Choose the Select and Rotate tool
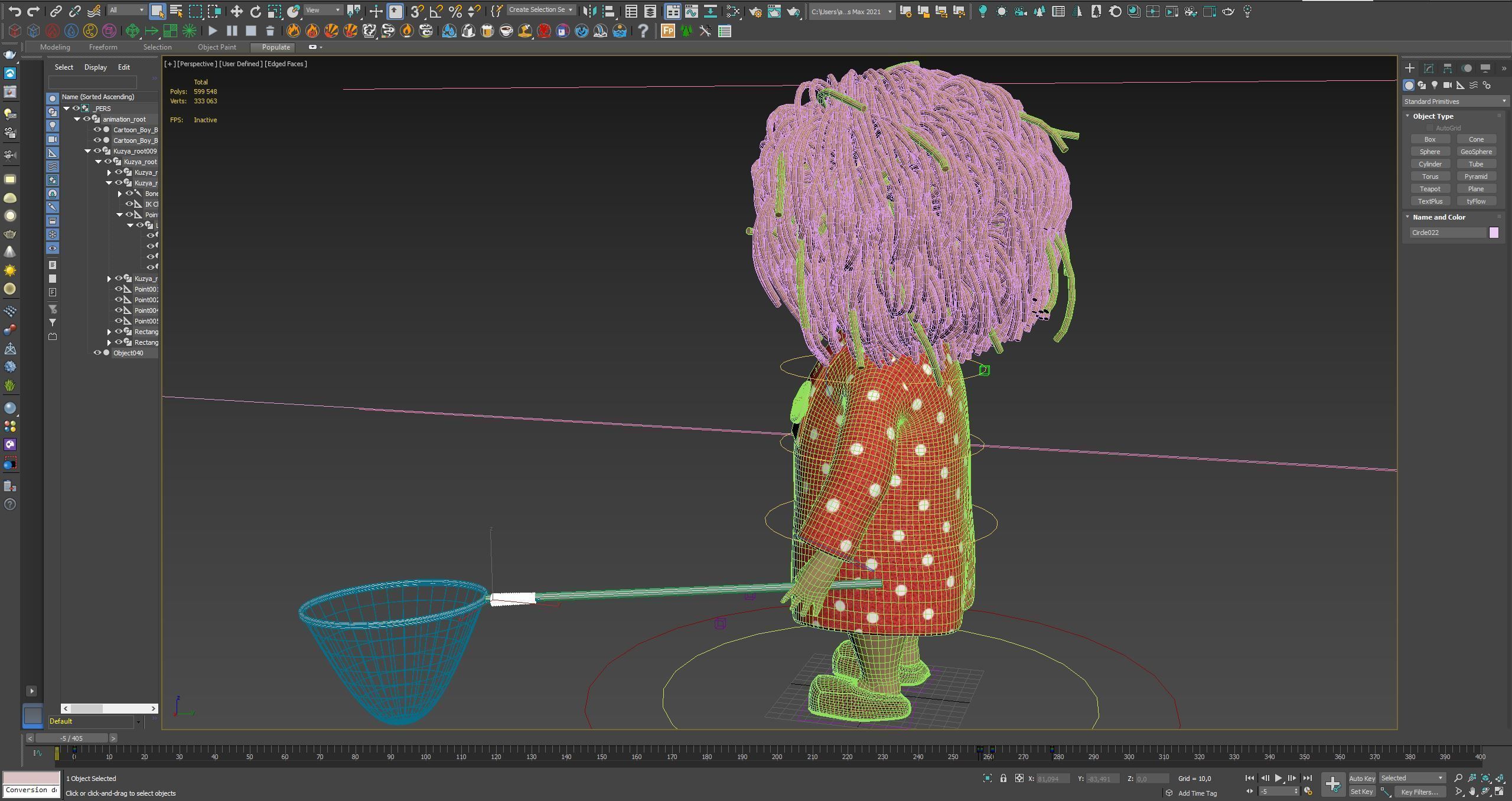The image size is (1512, 801). (x=255, y=11)
